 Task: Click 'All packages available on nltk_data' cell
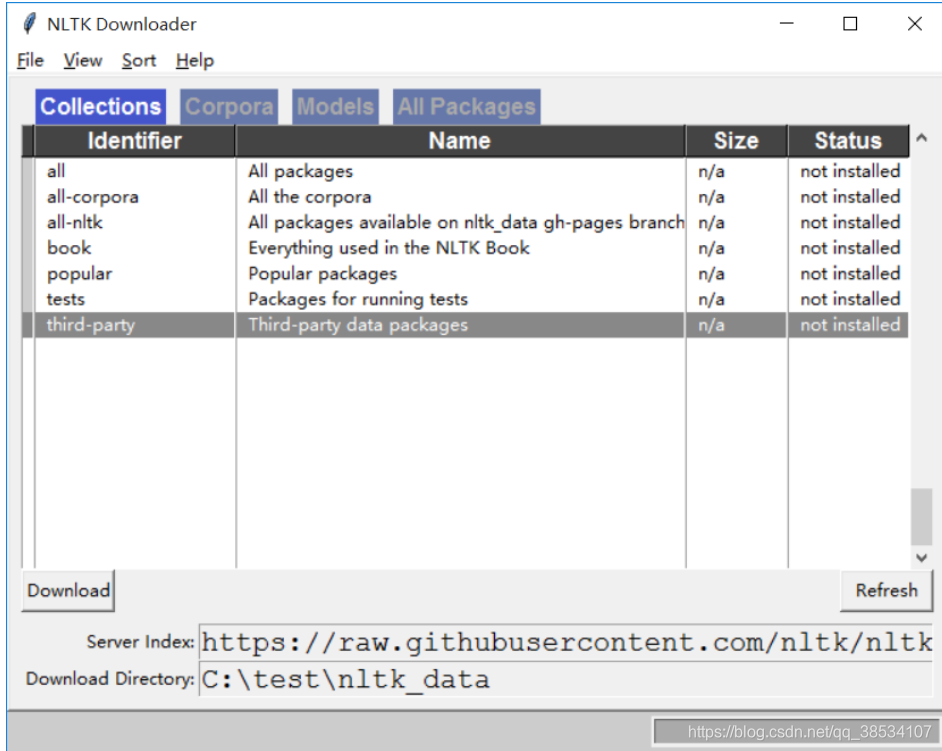tap(466, 223)
